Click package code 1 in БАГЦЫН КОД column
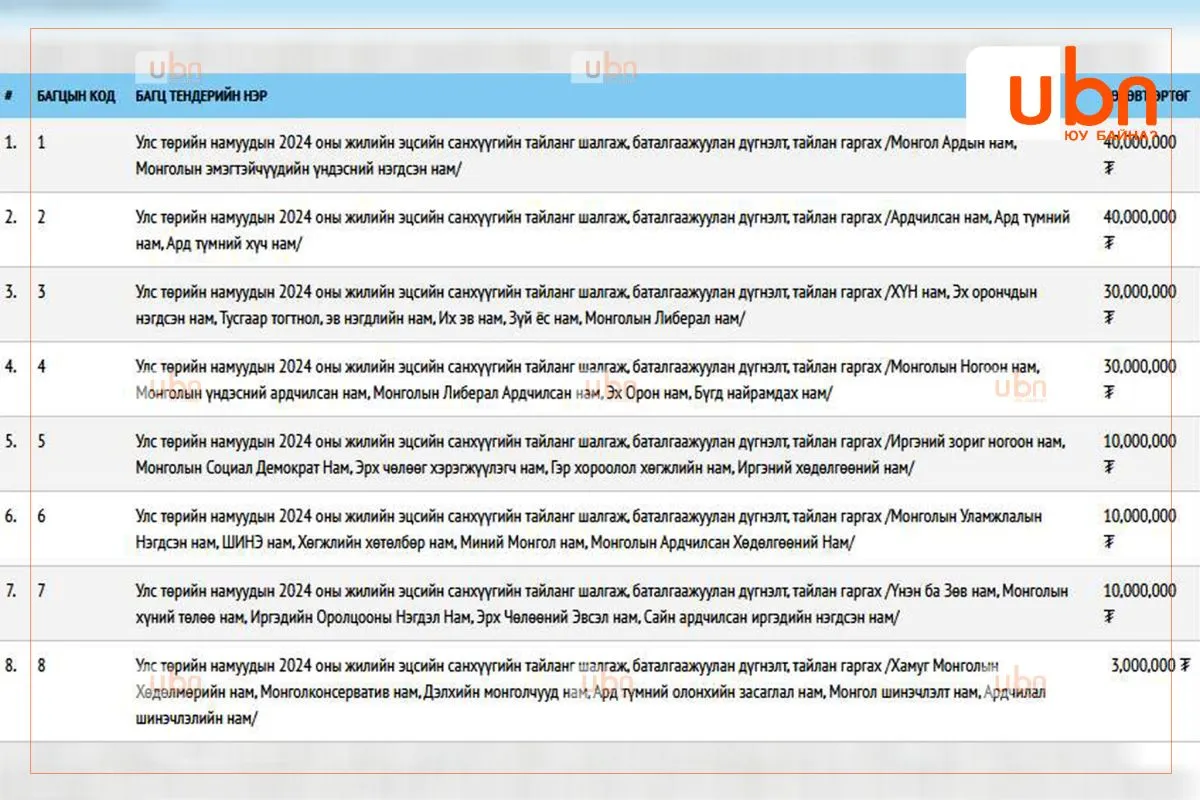The height and width of the screenshot is (800, 1200). click(41, 142)
